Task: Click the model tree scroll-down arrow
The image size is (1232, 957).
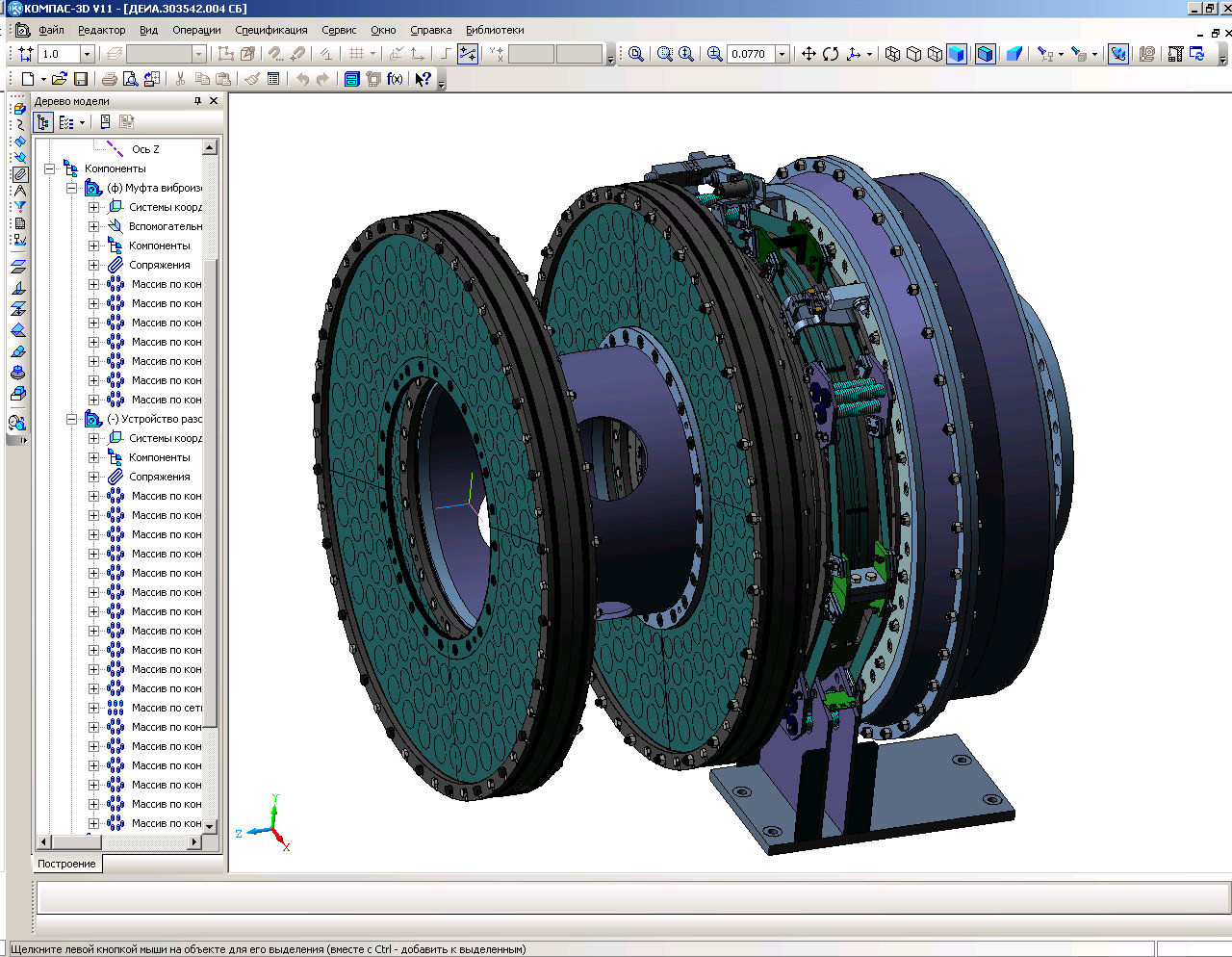Action: [210, 827]
